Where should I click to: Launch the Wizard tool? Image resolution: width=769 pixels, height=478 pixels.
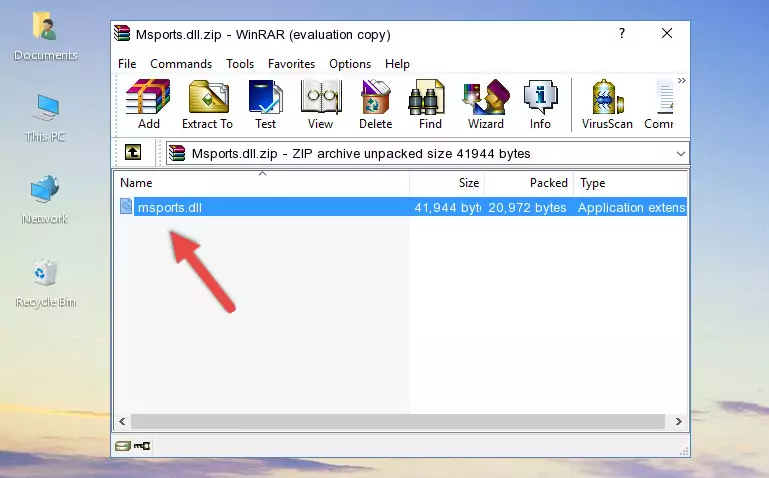coord(486,104)
